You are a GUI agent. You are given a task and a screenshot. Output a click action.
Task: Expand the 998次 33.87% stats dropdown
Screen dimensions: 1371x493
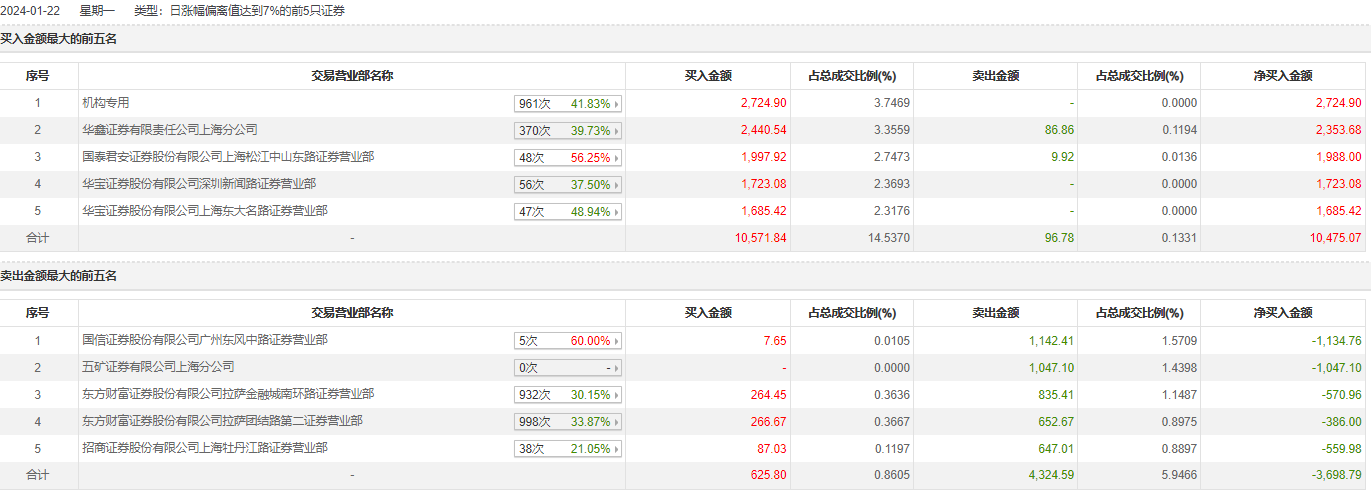568,422
